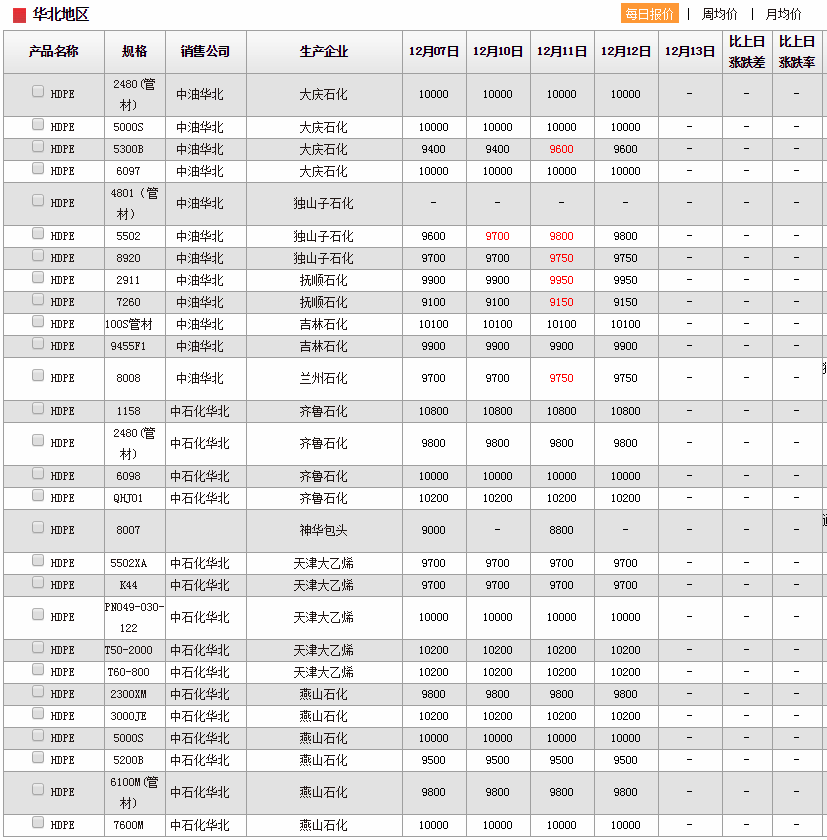Tick checkbox for 5200B row

click(37, 757)
